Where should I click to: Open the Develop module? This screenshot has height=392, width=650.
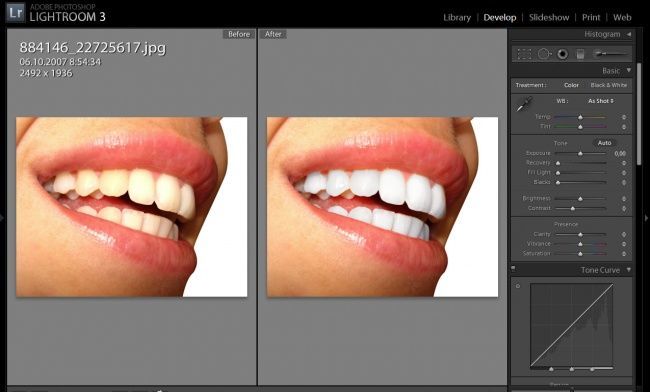tap(500, 18)
